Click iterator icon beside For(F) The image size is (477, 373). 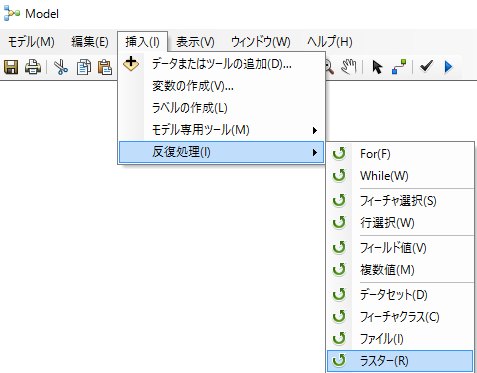coord(339,154)
